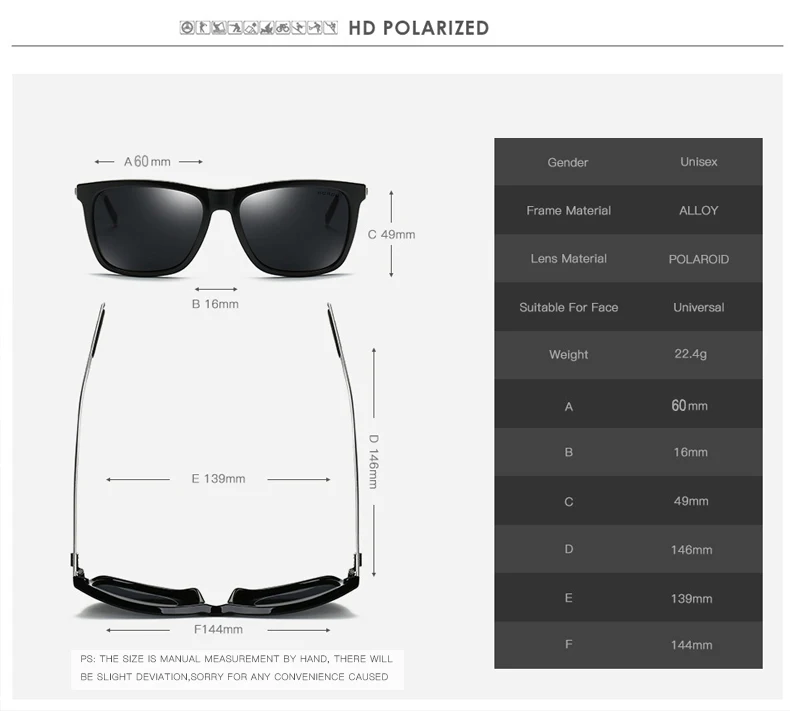Click the steering wheel driving icon

[187, 28]
